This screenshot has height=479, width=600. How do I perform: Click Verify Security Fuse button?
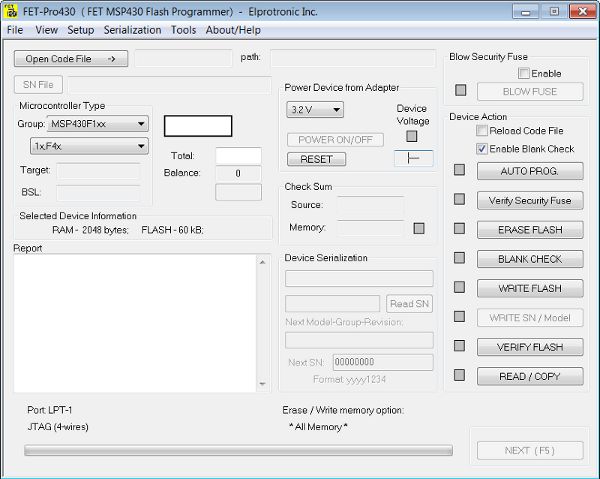click(530, 200)
